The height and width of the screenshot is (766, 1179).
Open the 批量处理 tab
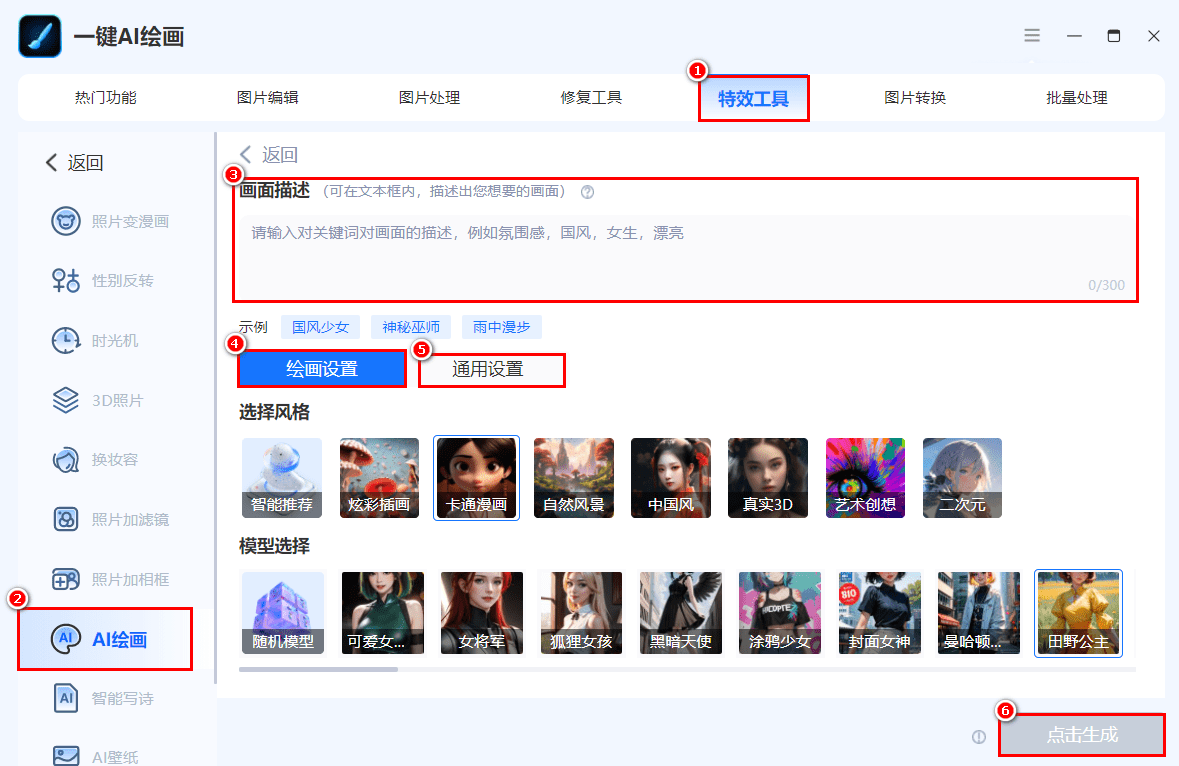1076,98
